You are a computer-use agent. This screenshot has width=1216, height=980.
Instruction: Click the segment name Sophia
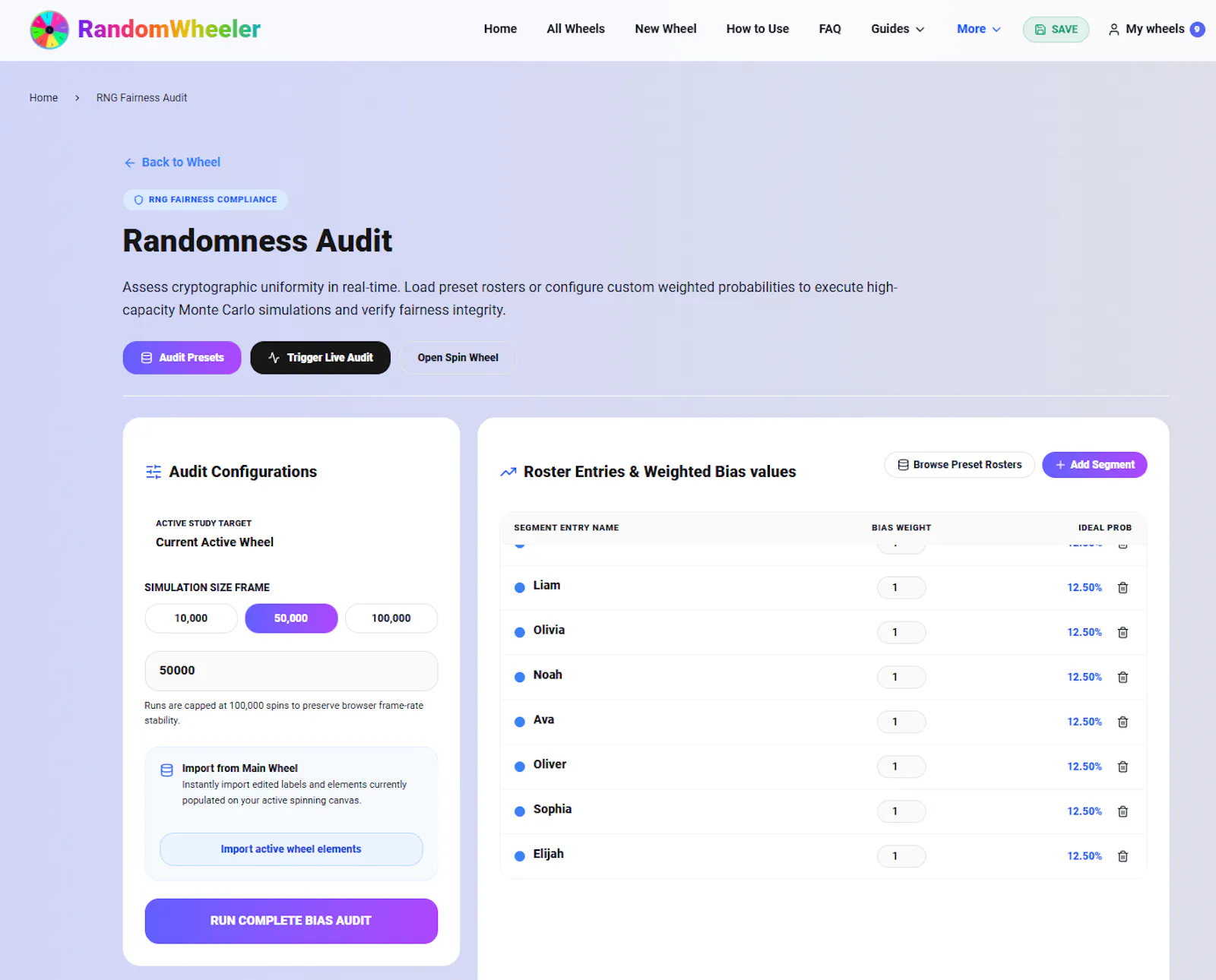553,809
